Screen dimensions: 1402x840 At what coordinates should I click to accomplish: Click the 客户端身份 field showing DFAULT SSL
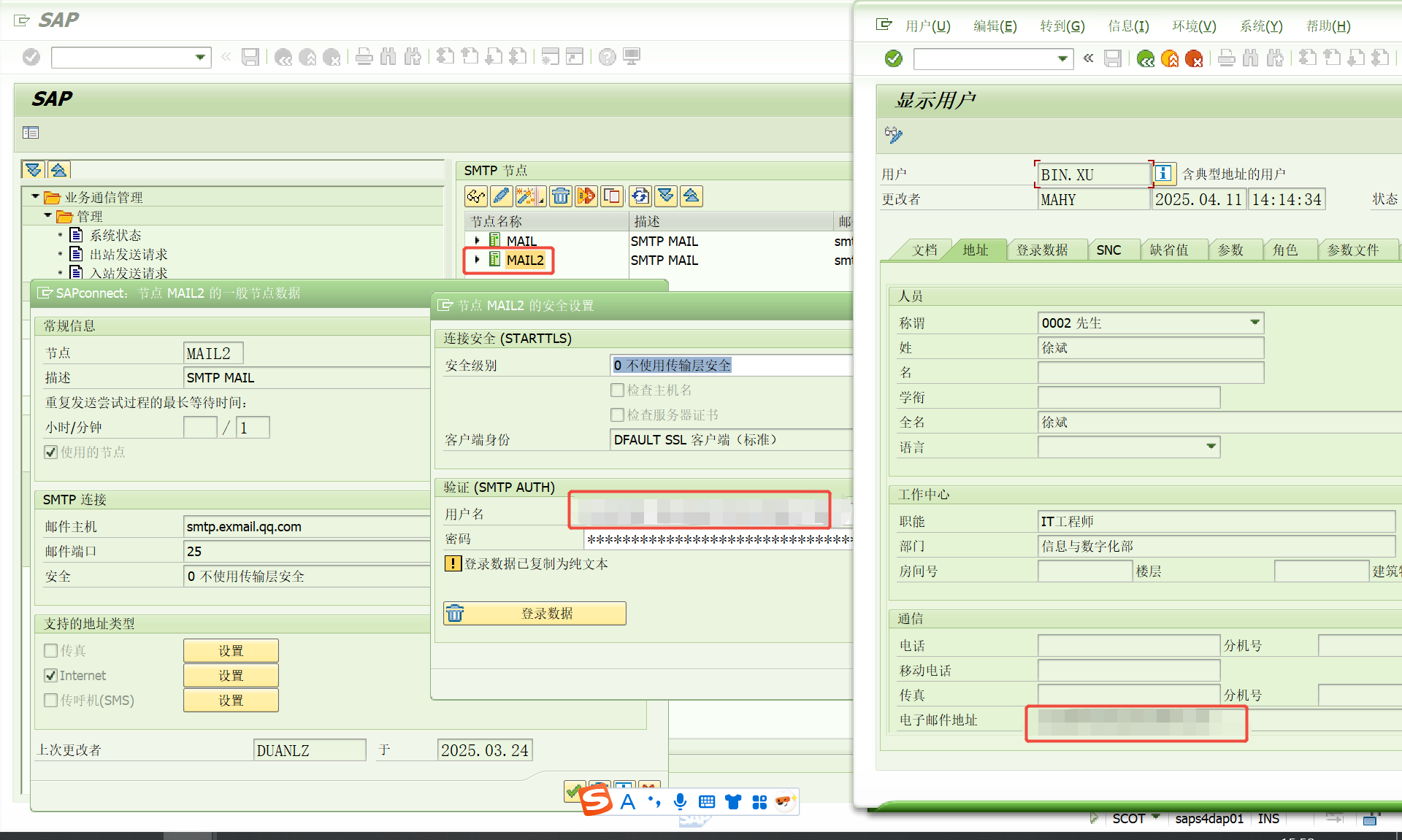coord(731,439)
